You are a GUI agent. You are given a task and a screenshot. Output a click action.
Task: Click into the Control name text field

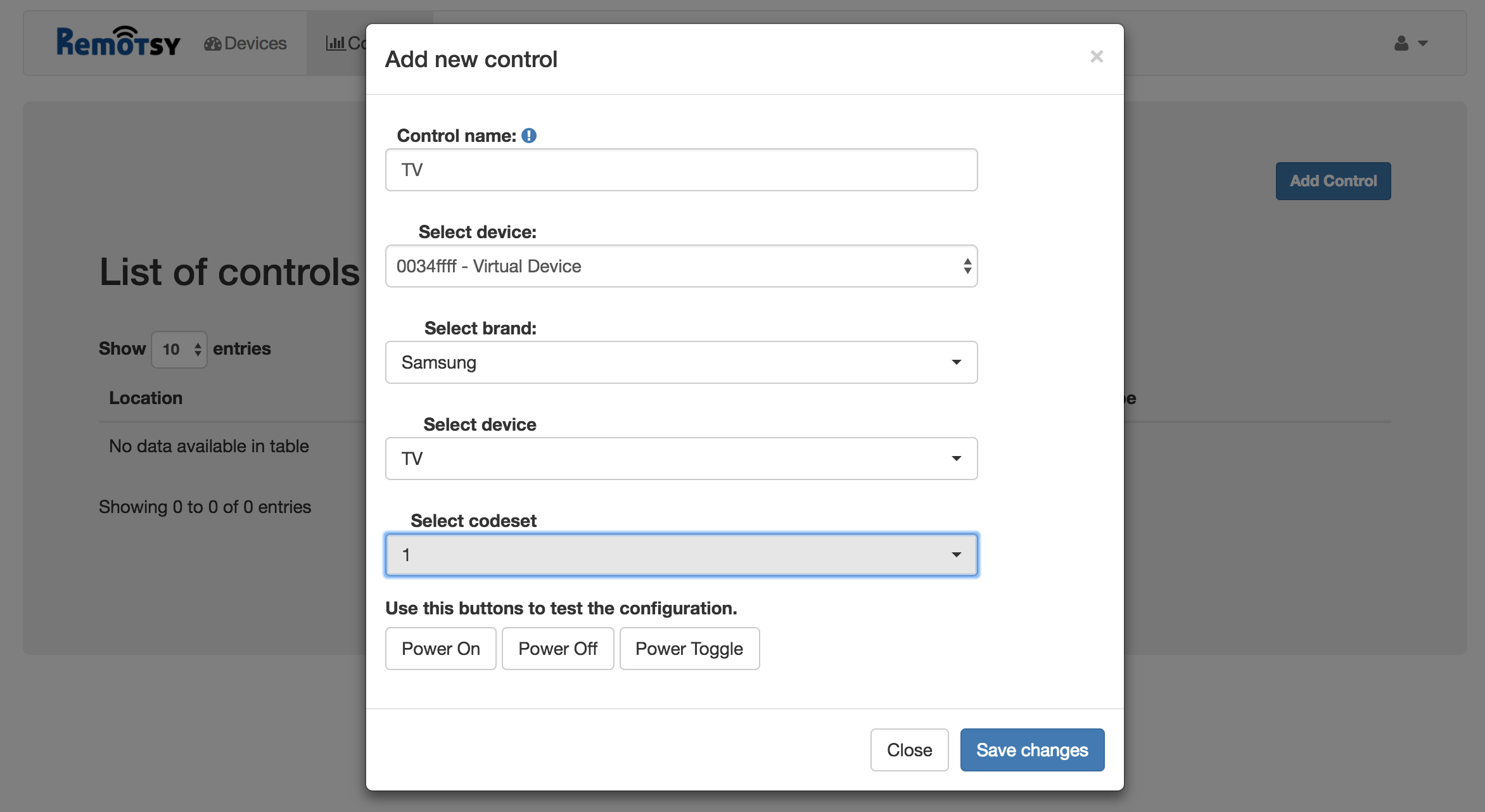pos(681,170)
